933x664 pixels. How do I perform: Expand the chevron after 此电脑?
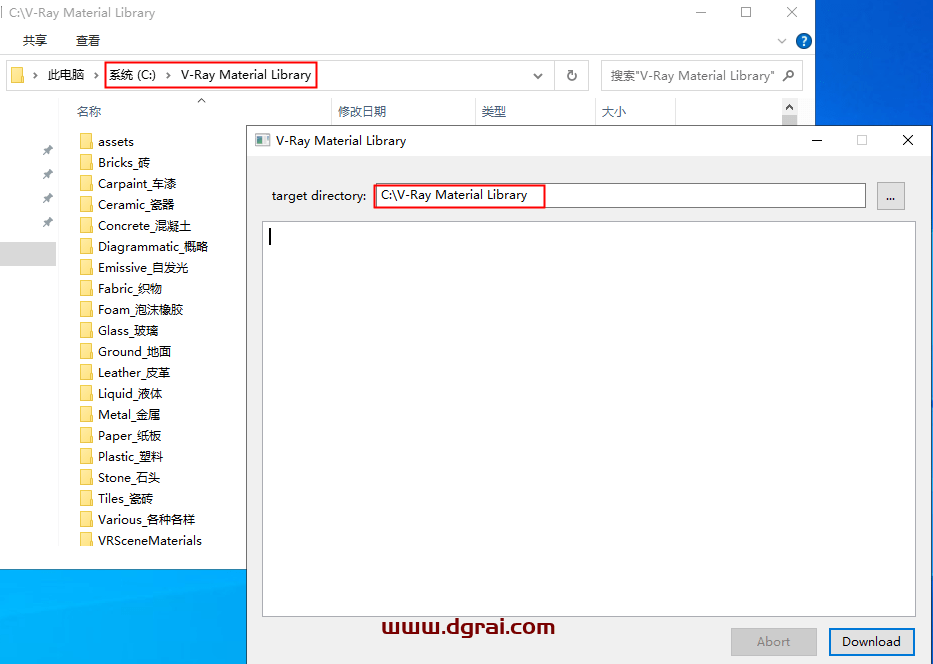[96, 75]
